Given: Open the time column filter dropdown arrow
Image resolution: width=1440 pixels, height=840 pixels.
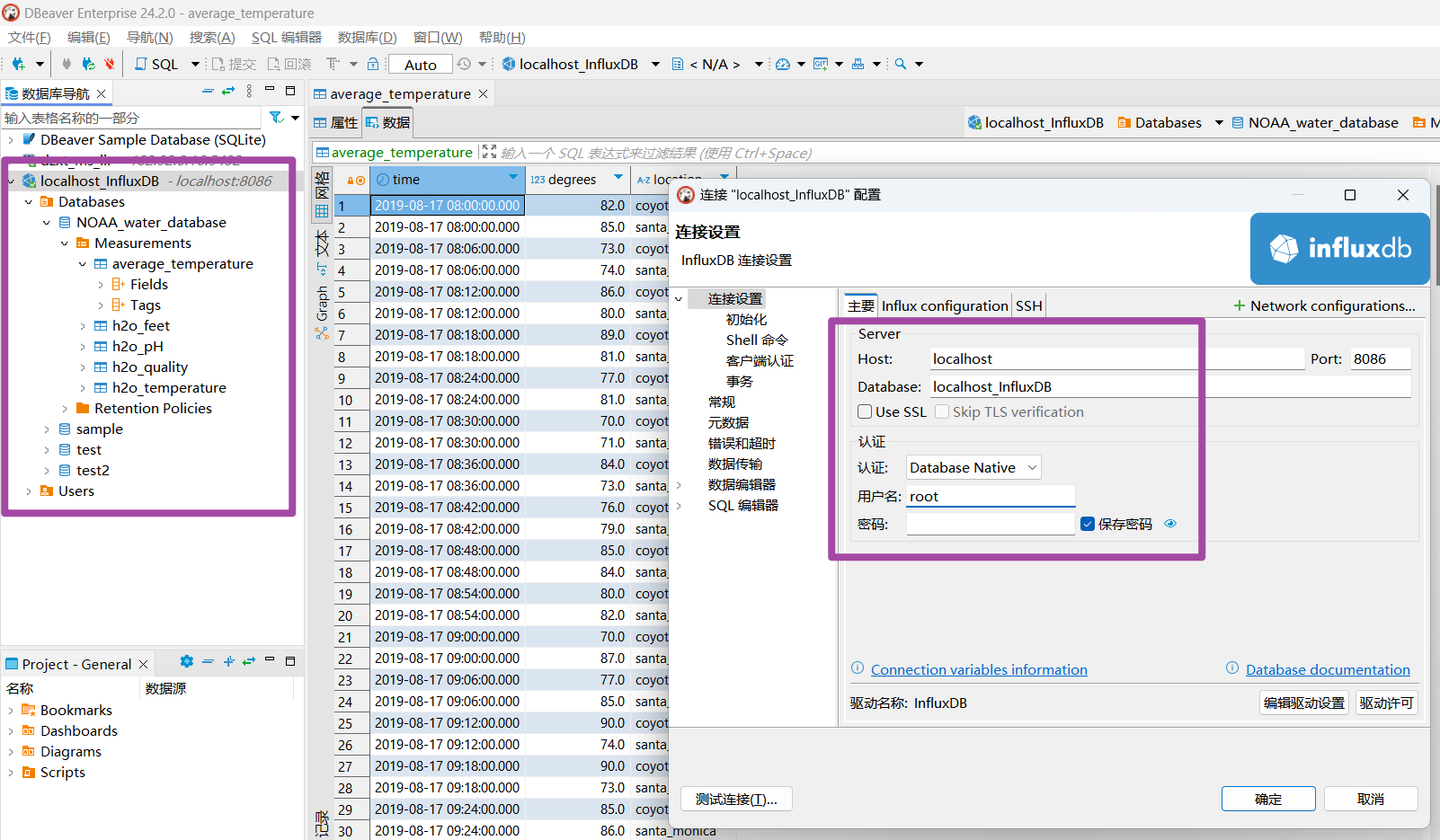Looking at the screenshot, I should pyautogui.click(x=513, y=179).
